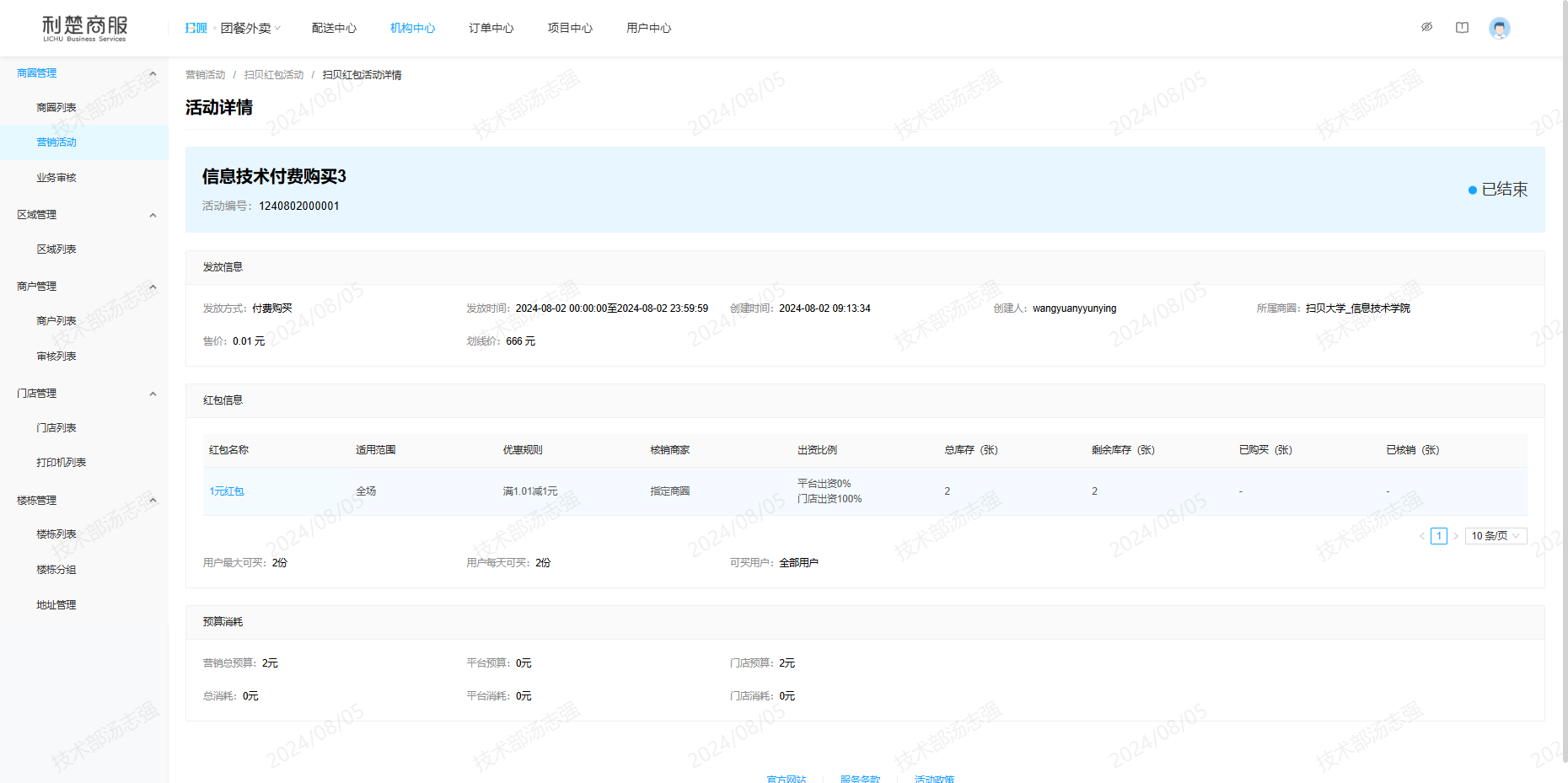Click the 扫呗大学_信息技术学院 value
This screenshot has height=783, width=1568.
click(1357, 308)
